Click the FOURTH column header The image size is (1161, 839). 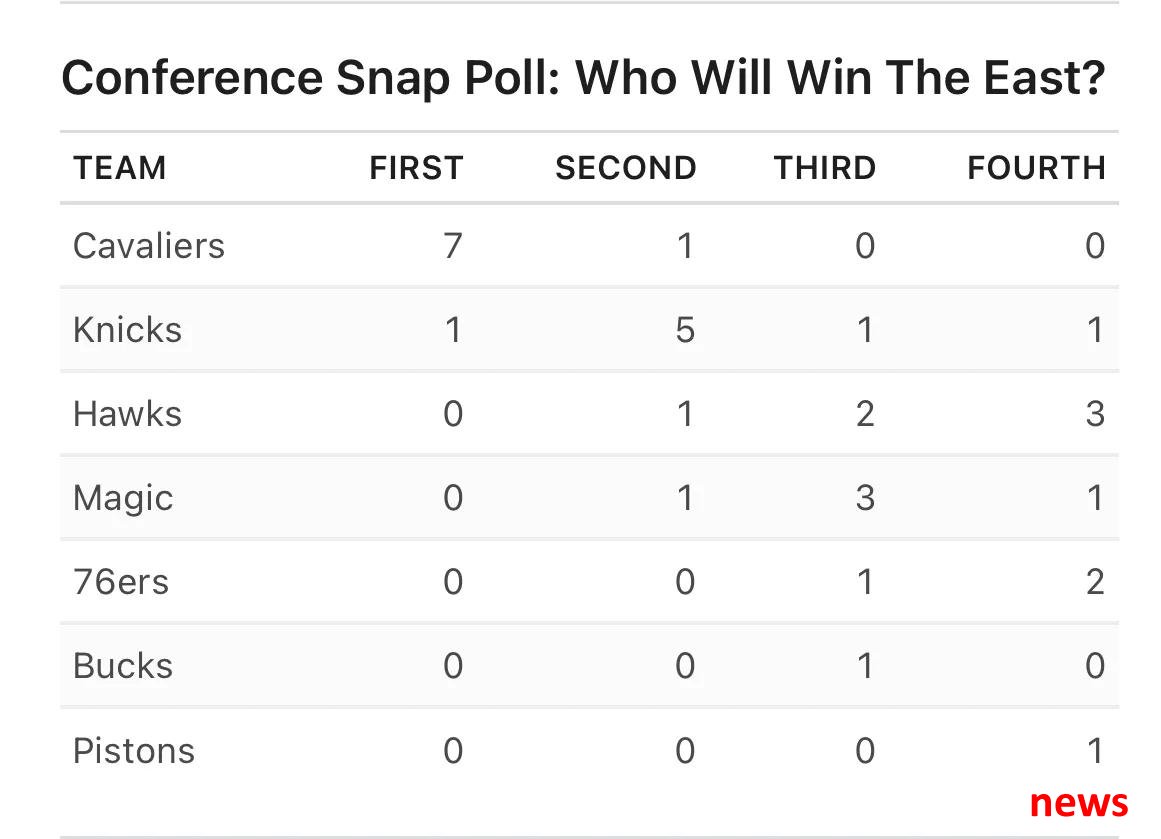coord(1037,168)
